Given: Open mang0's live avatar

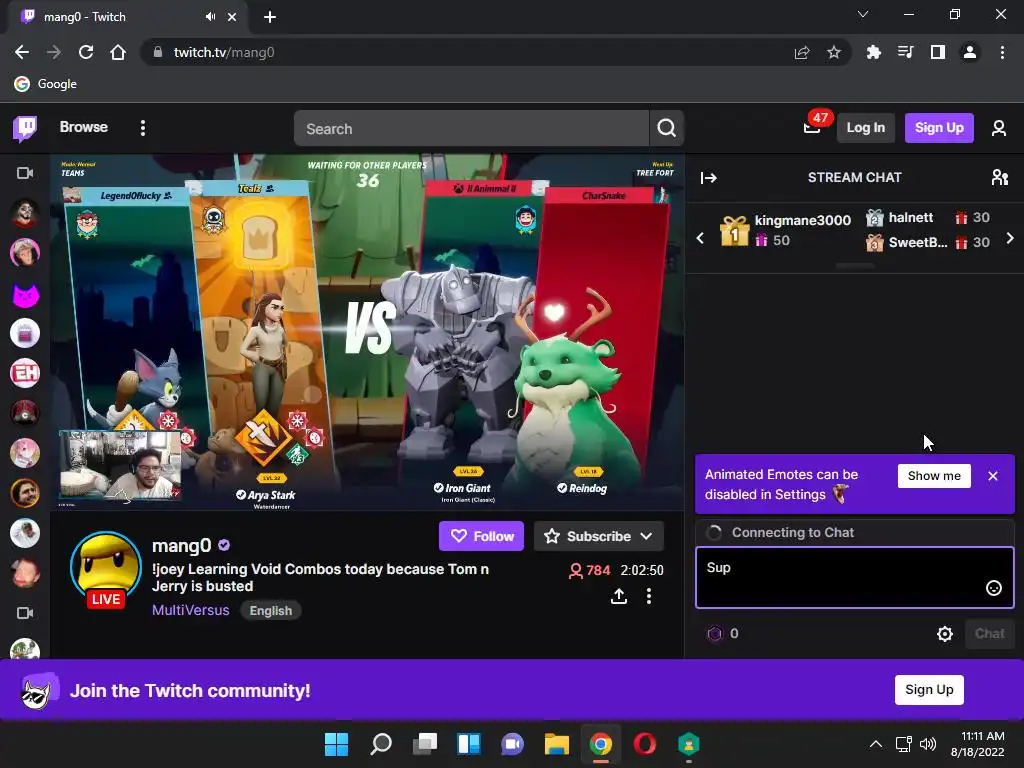Looking at the screenshot, I should (106, 568).
